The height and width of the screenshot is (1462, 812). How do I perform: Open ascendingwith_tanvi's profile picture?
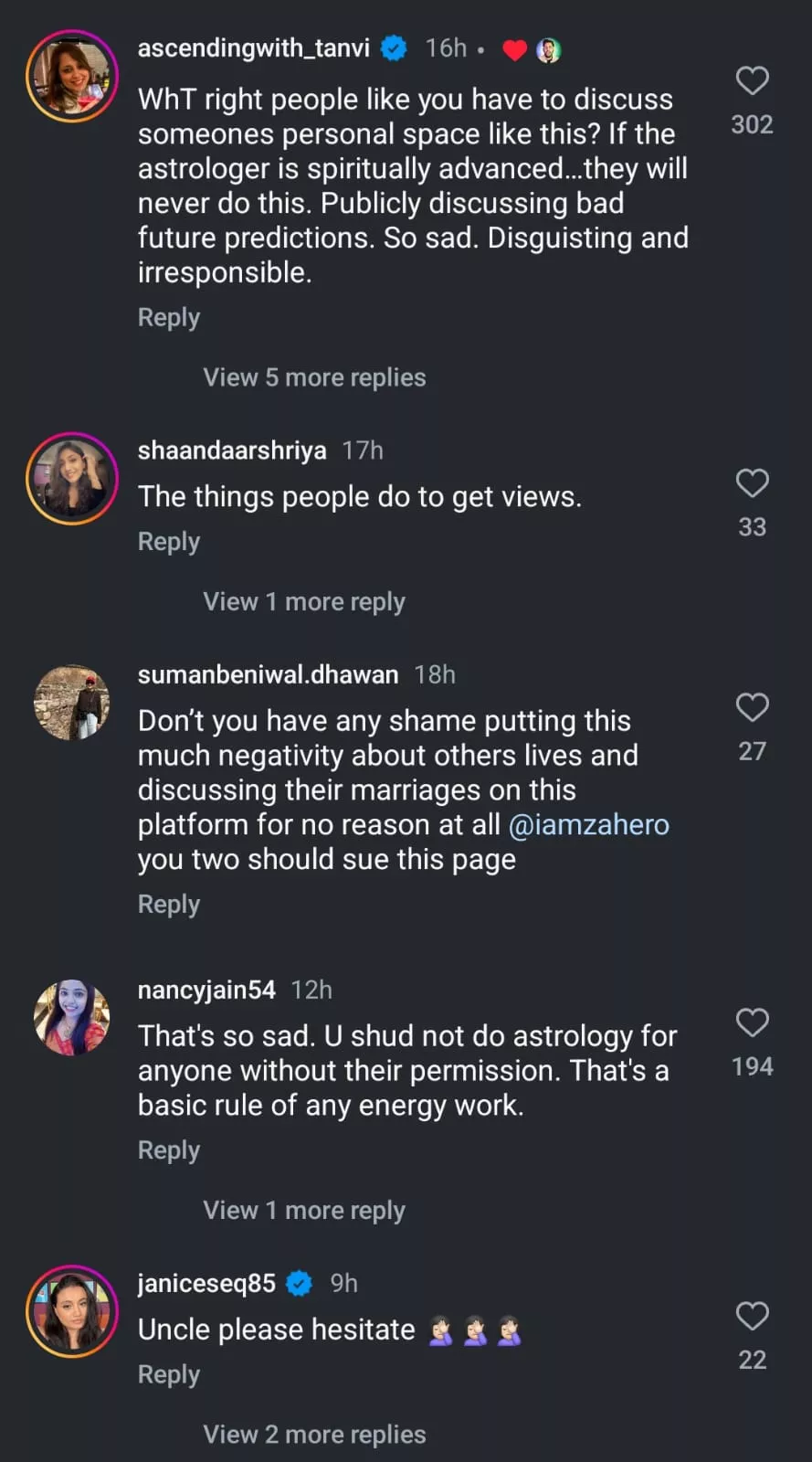[72, 76]
